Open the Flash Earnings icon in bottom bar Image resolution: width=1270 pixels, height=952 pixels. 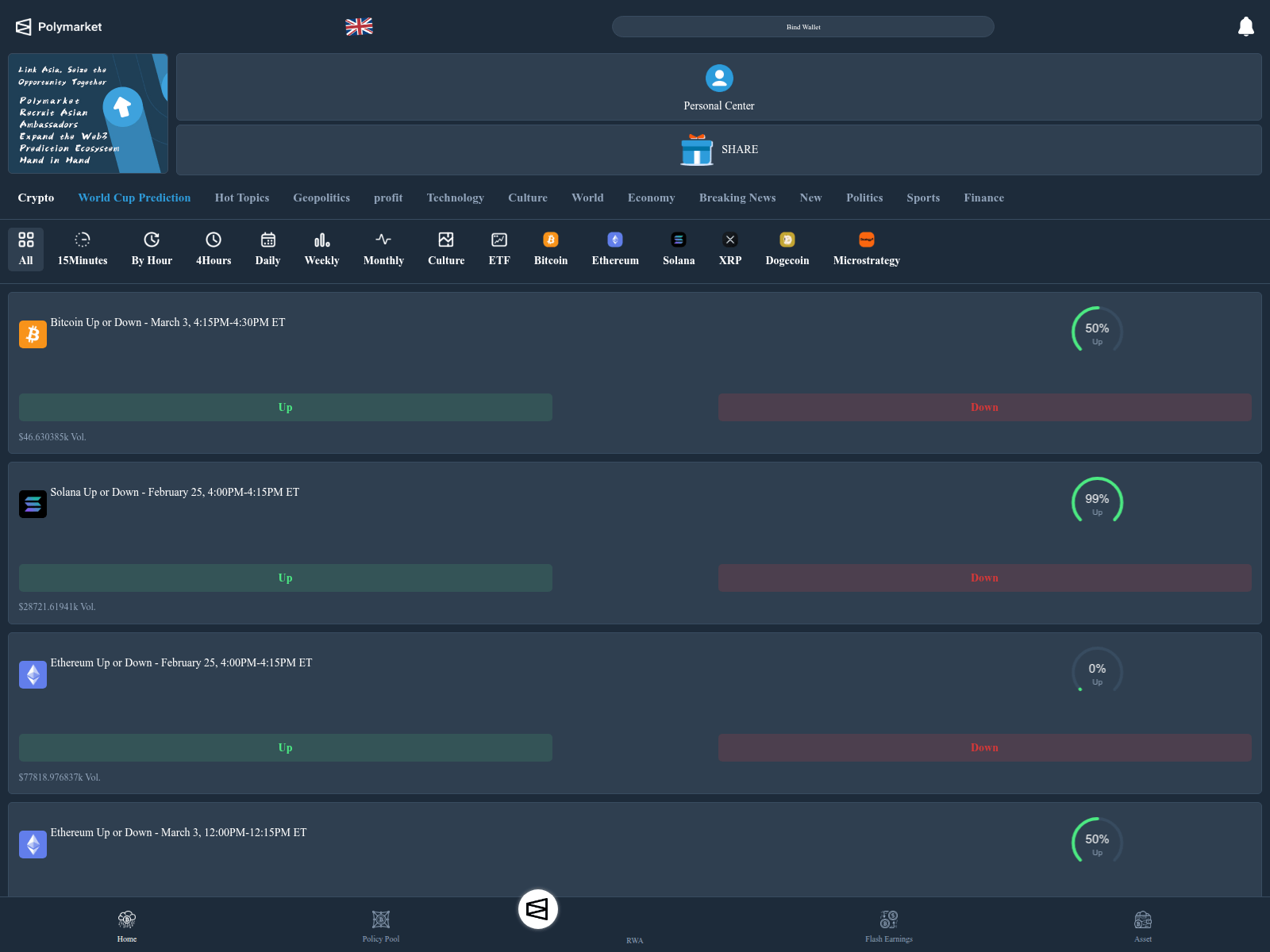[x=888, y=920]
